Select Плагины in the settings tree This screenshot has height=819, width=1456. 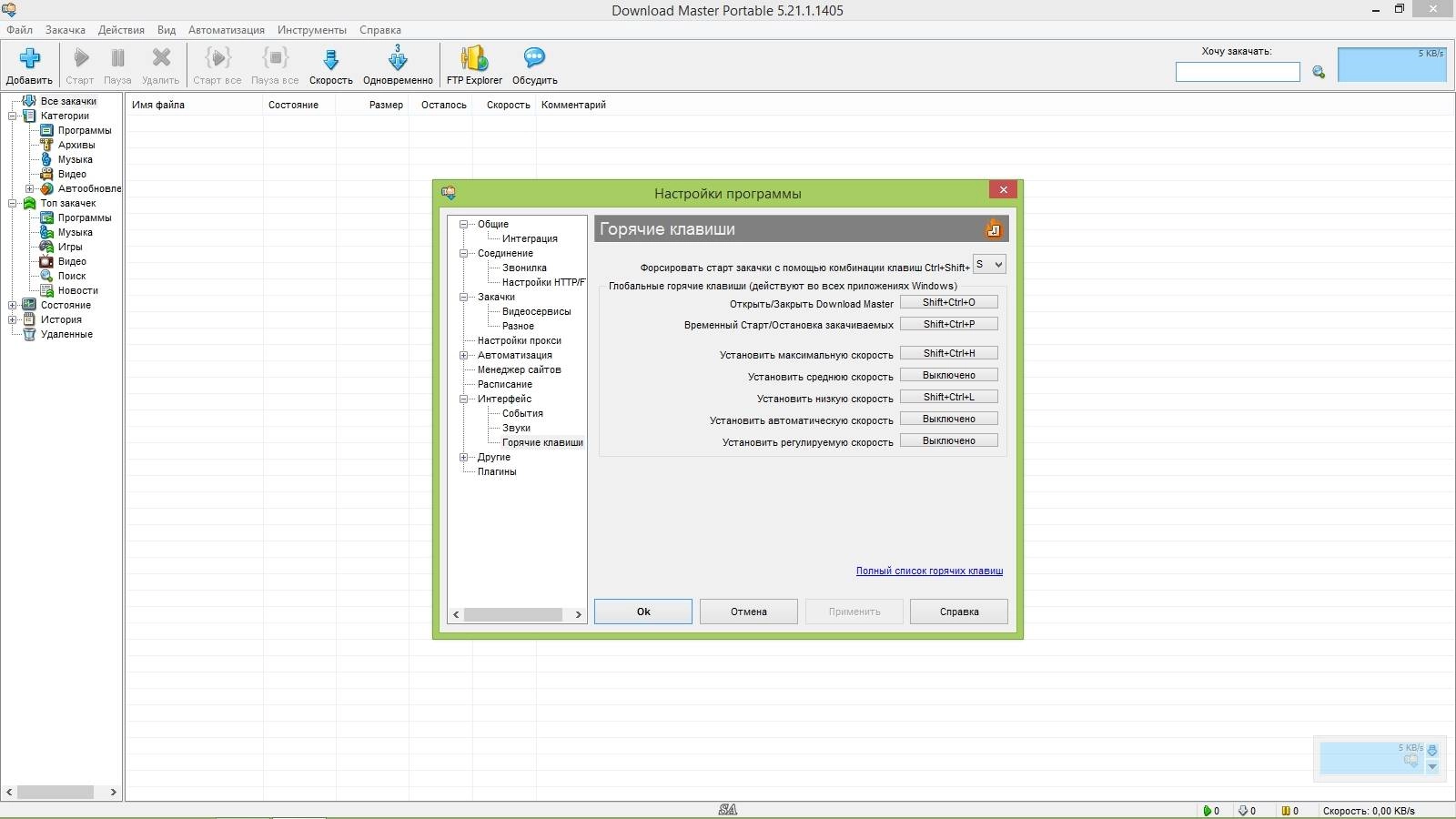click(x=497, y=471)
